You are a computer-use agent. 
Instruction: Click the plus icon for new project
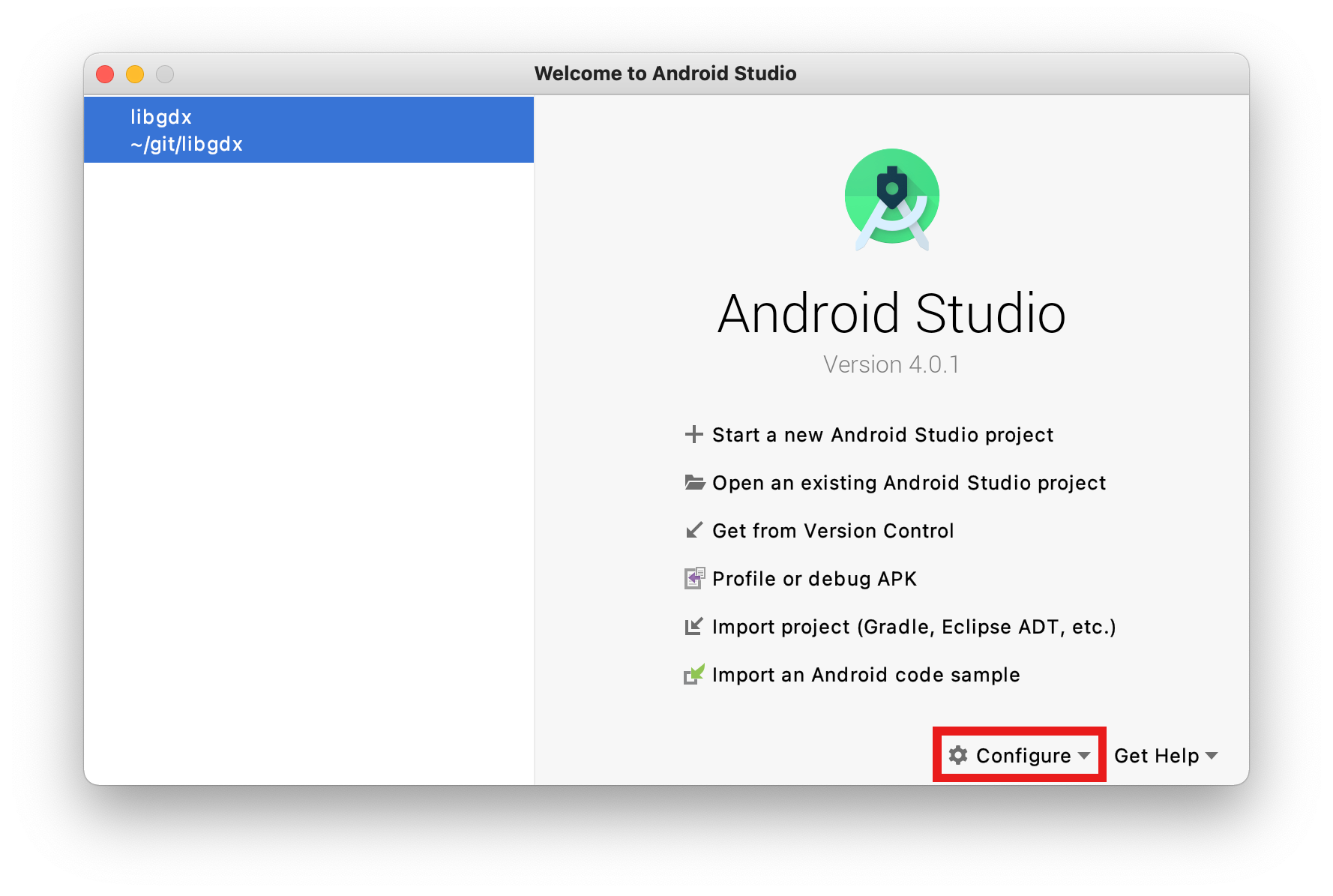pos(693,434)
